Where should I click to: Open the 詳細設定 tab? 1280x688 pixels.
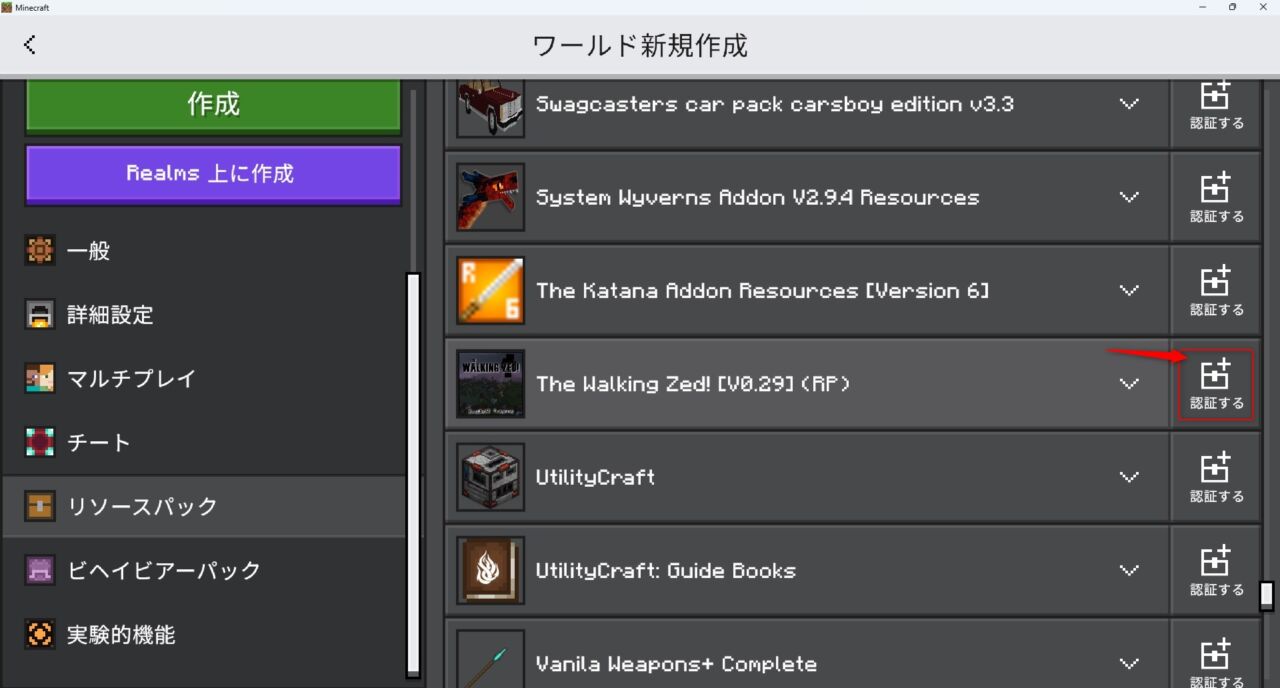pos(204,315)
